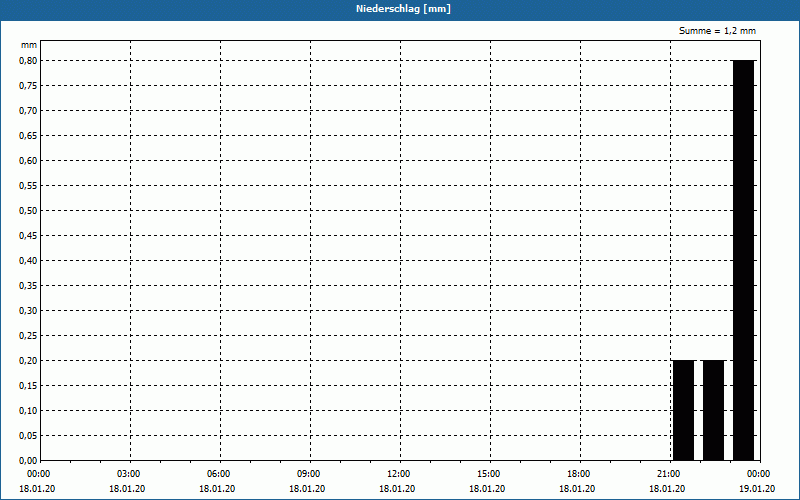Click the 0,10 y-axis label
This screenshot has height=500, width=800.
(x=28, y=411)
